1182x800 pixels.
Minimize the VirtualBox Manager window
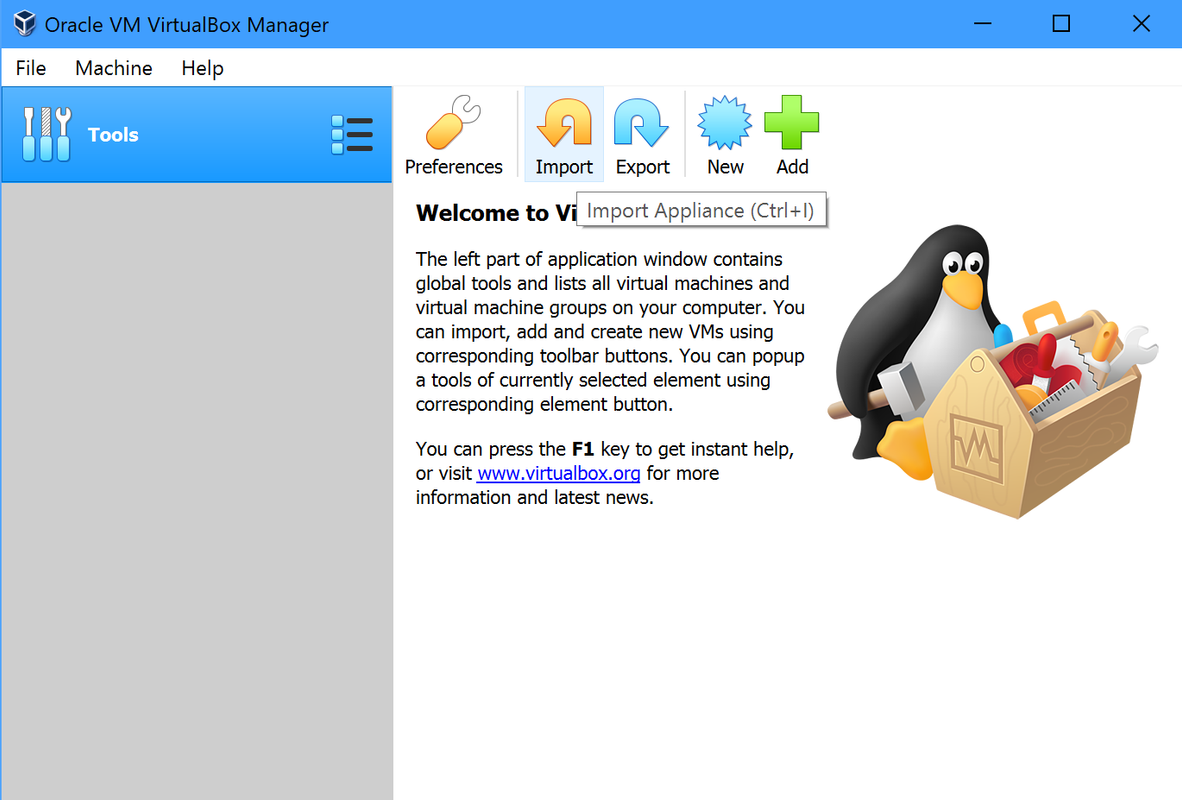[x=982, y=23]
